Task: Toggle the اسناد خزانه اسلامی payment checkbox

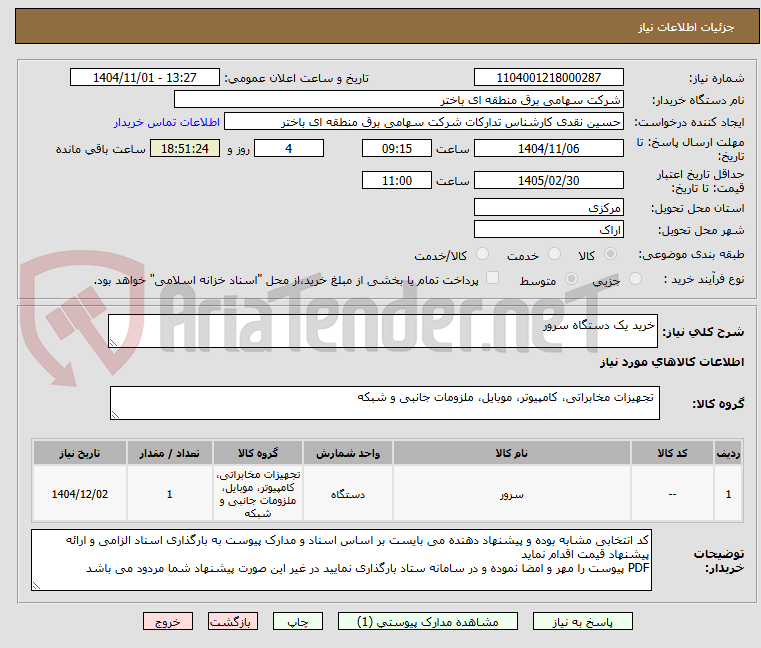Action: click(x=493, y=278)
